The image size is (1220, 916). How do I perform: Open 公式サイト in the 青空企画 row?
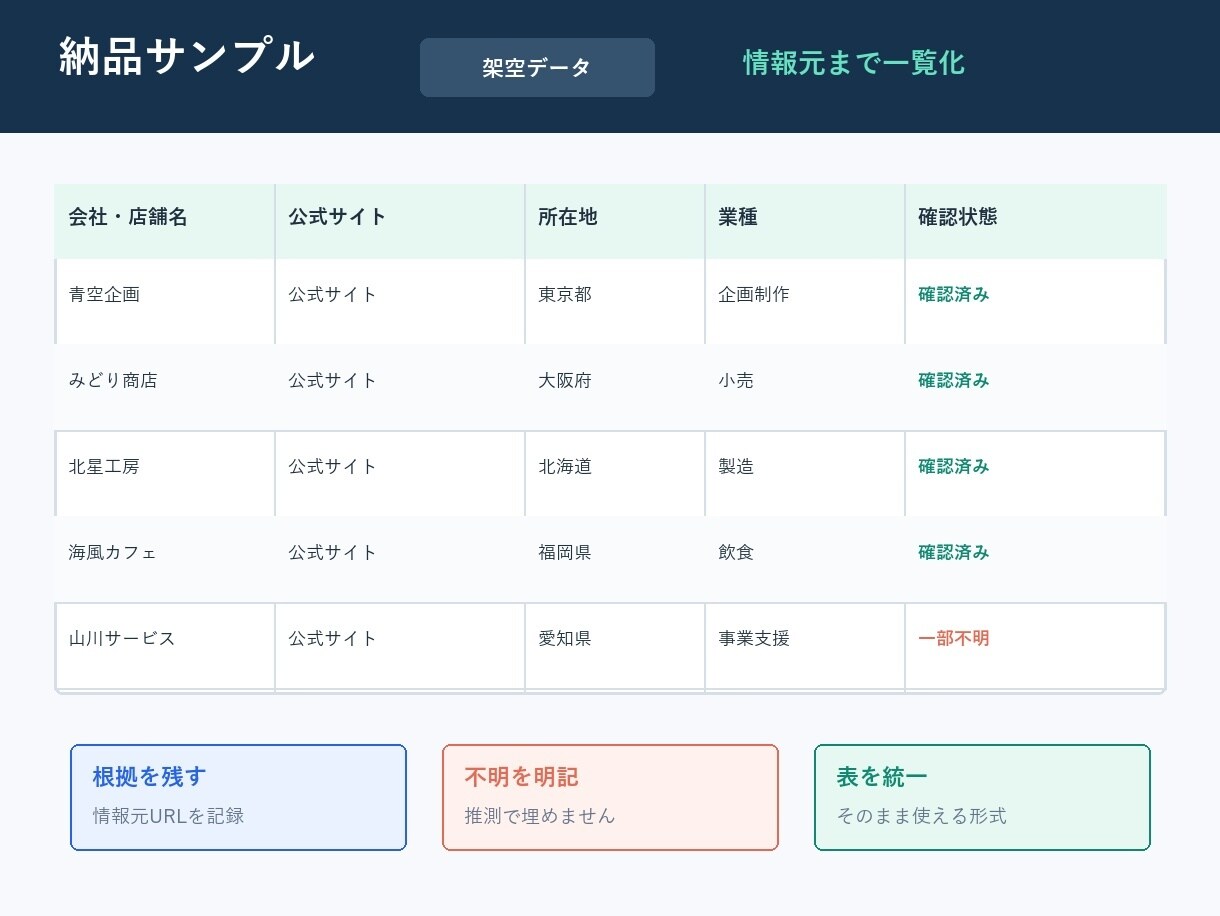click(333, 295)
